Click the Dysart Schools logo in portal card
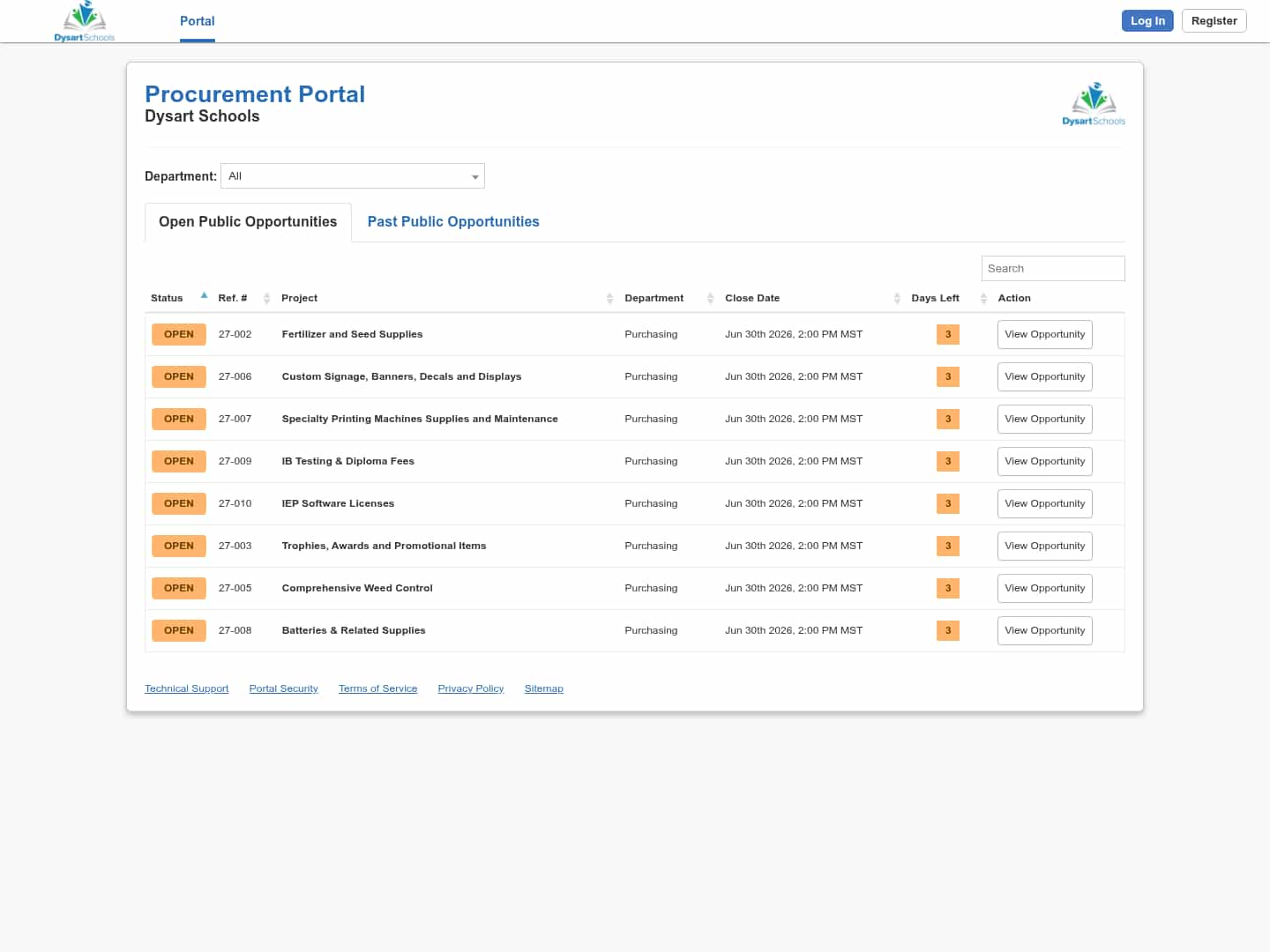The image size is (1270, 952). point(1094,104)
